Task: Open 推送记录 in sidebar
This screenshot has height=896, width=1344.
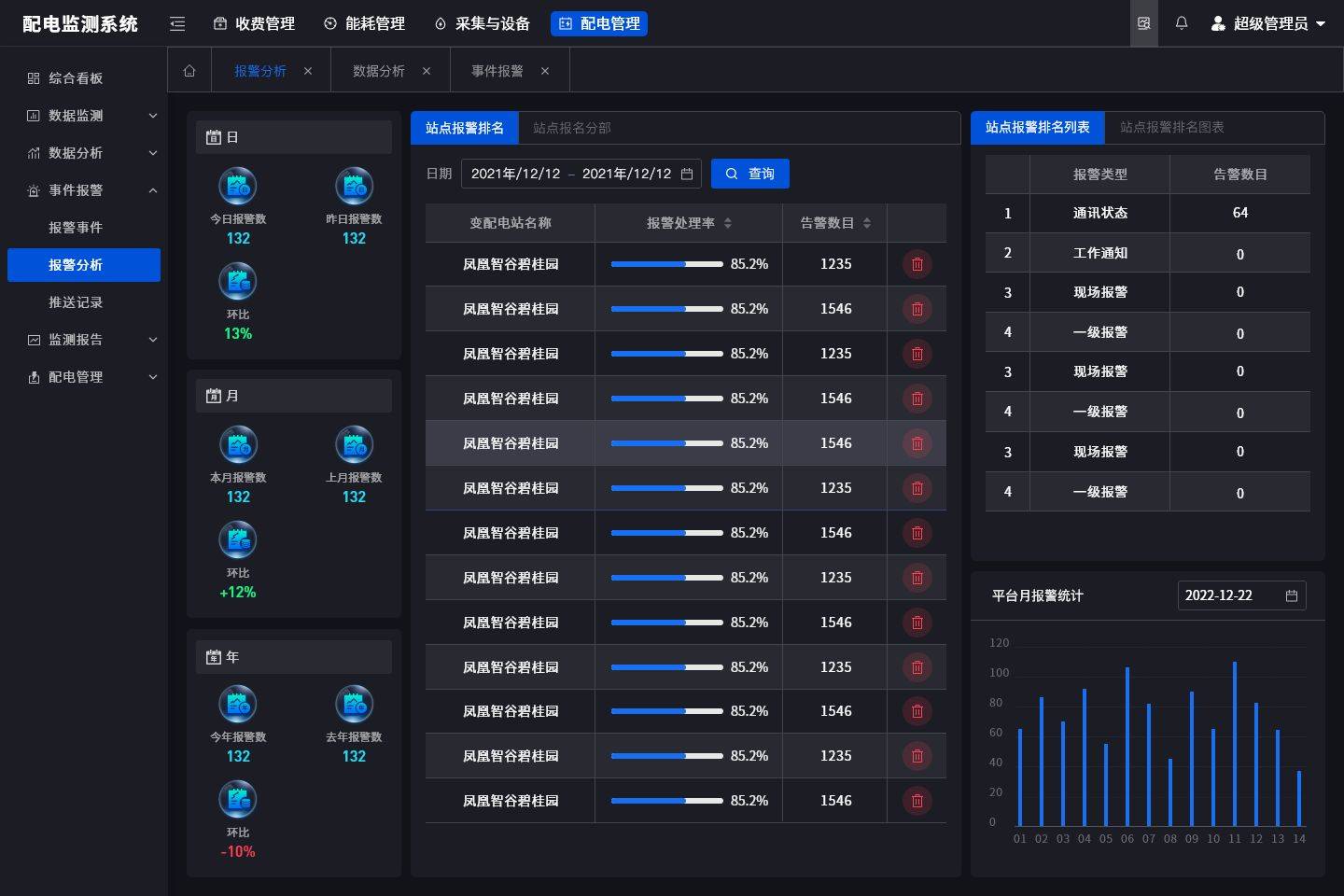Action: click(76, 302)
